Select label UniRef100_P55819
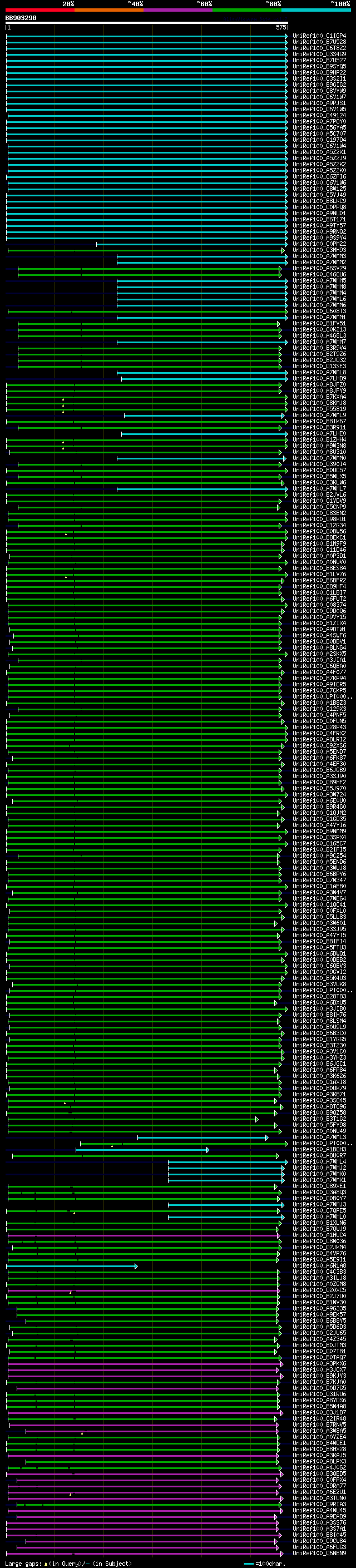This screenshot has width=356, height=1568. click(x=319, y=409)
